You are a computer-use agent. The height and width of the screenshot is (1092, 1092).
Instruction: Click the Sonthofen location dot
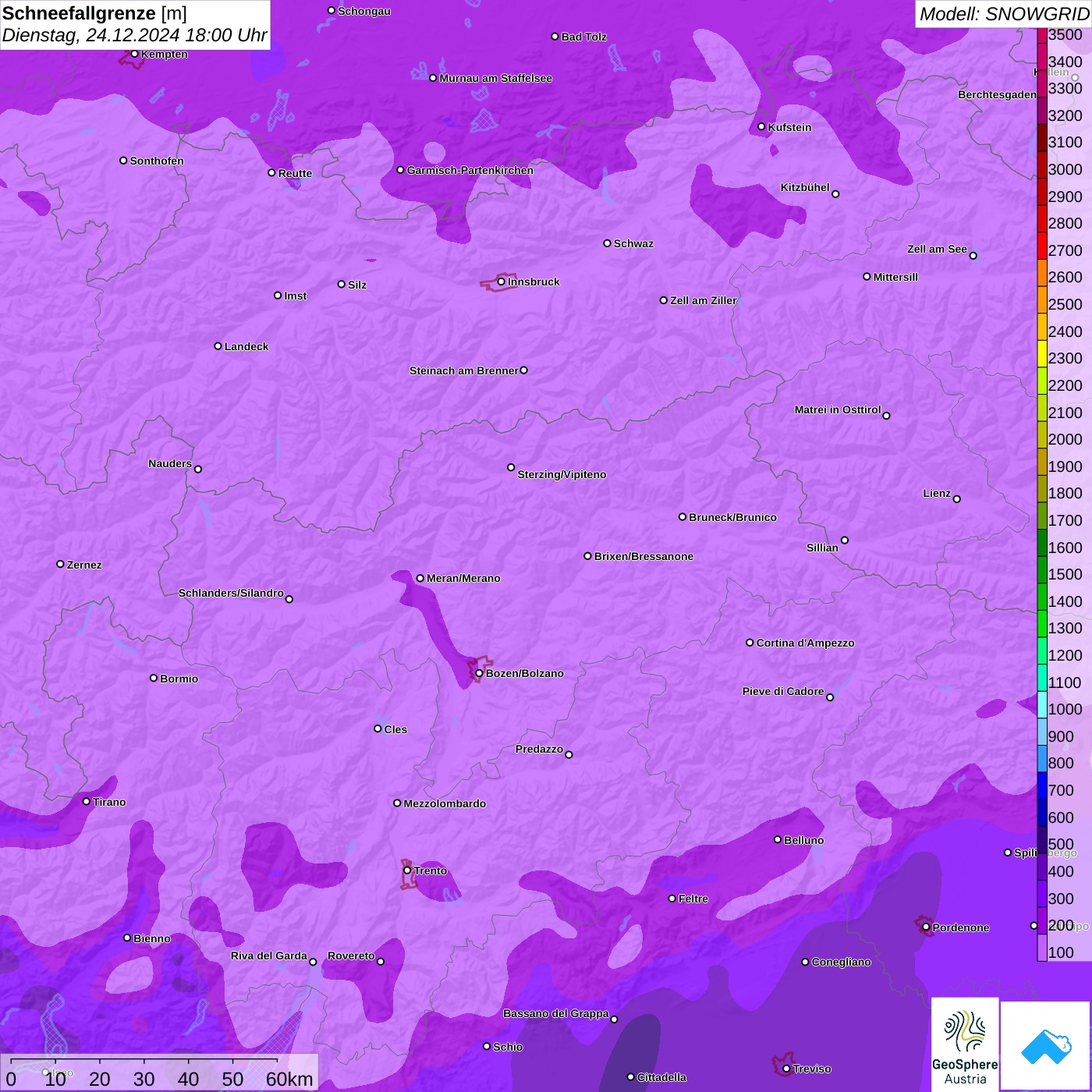(x=123, y=161)
